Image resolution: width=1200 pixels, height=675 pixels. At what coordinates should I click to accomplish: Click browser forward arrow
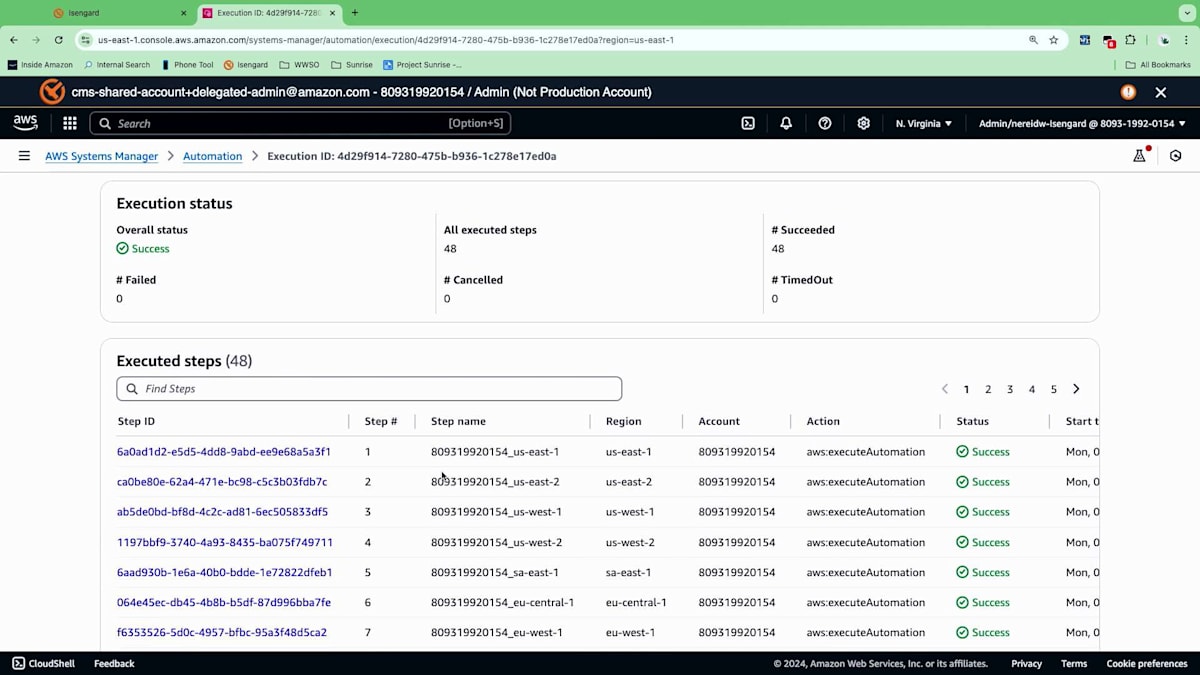[36, 40]
